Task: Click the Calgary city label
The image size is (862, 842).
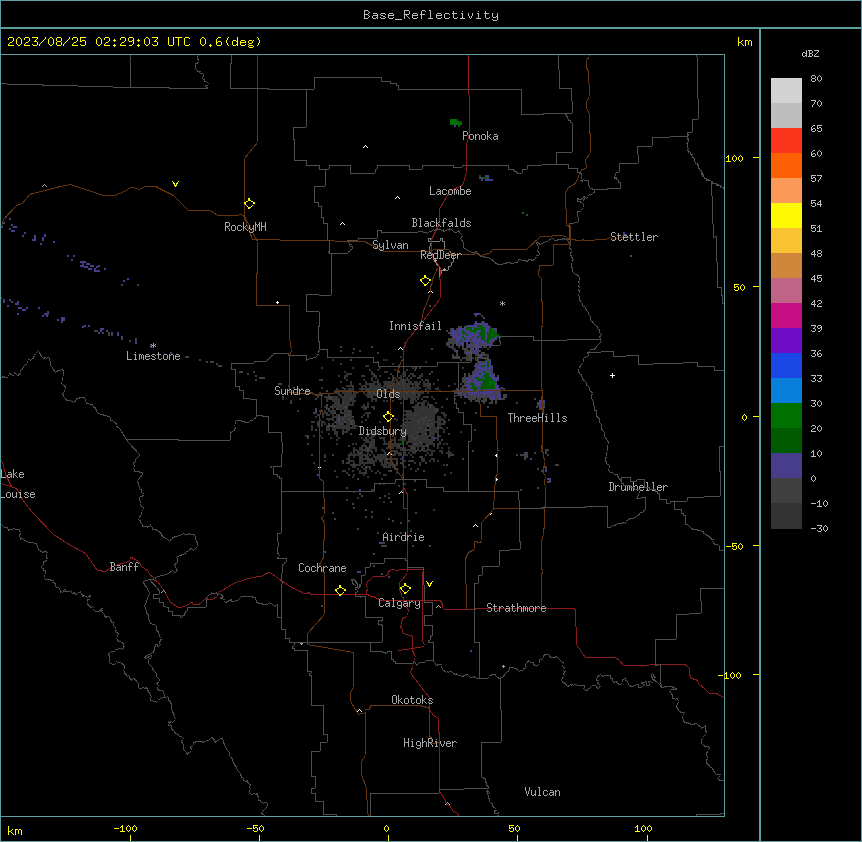Action: coord(399,603)
